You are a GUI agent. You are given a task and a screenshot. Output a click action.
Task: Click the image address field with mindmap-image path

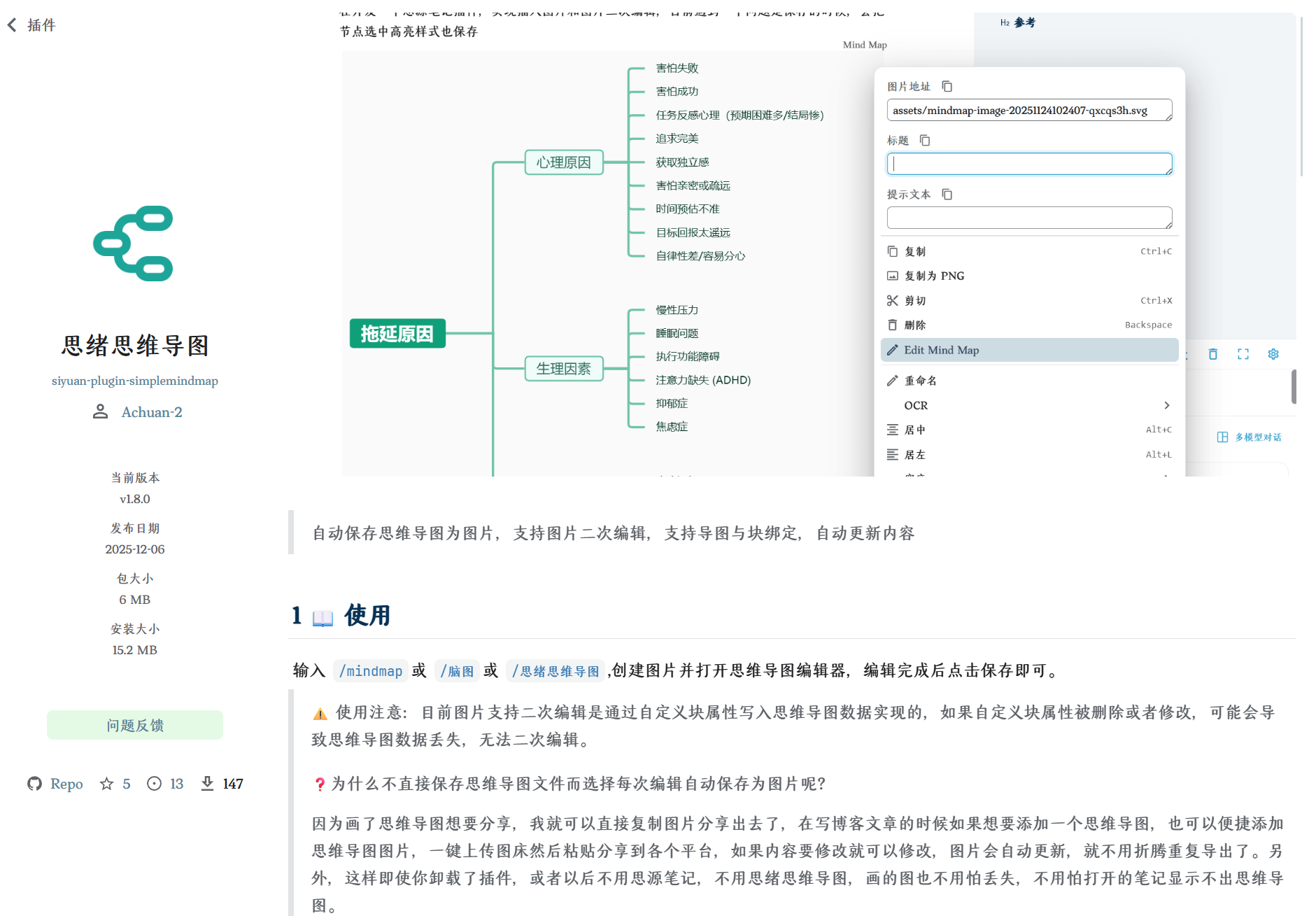[1029, 111]
